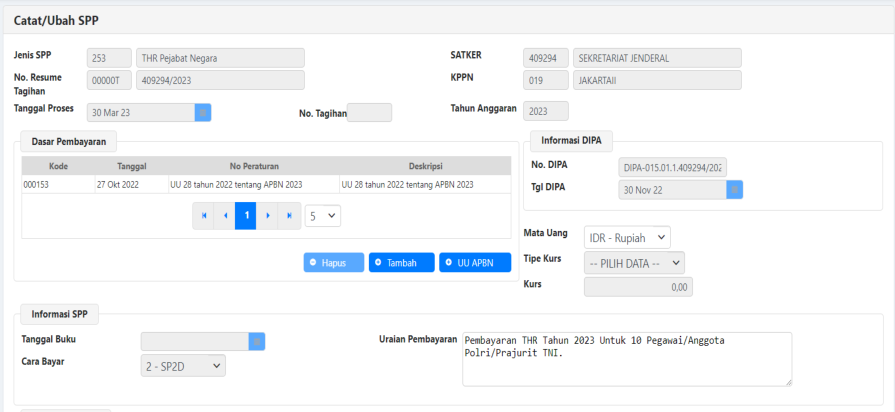The image size is (895, 412).
Task: Open the rows-per-page dropdown showing 5
Action: point(323,216)
